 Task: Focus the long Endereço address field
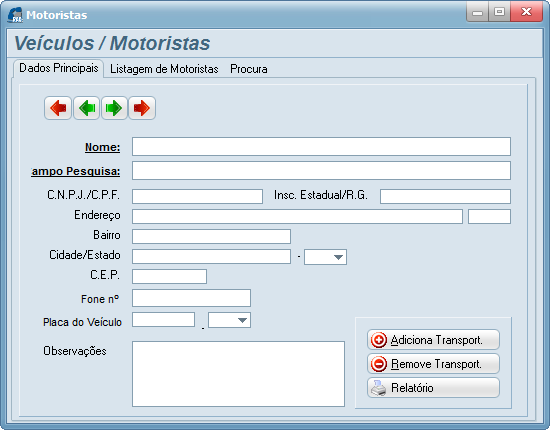297,216
